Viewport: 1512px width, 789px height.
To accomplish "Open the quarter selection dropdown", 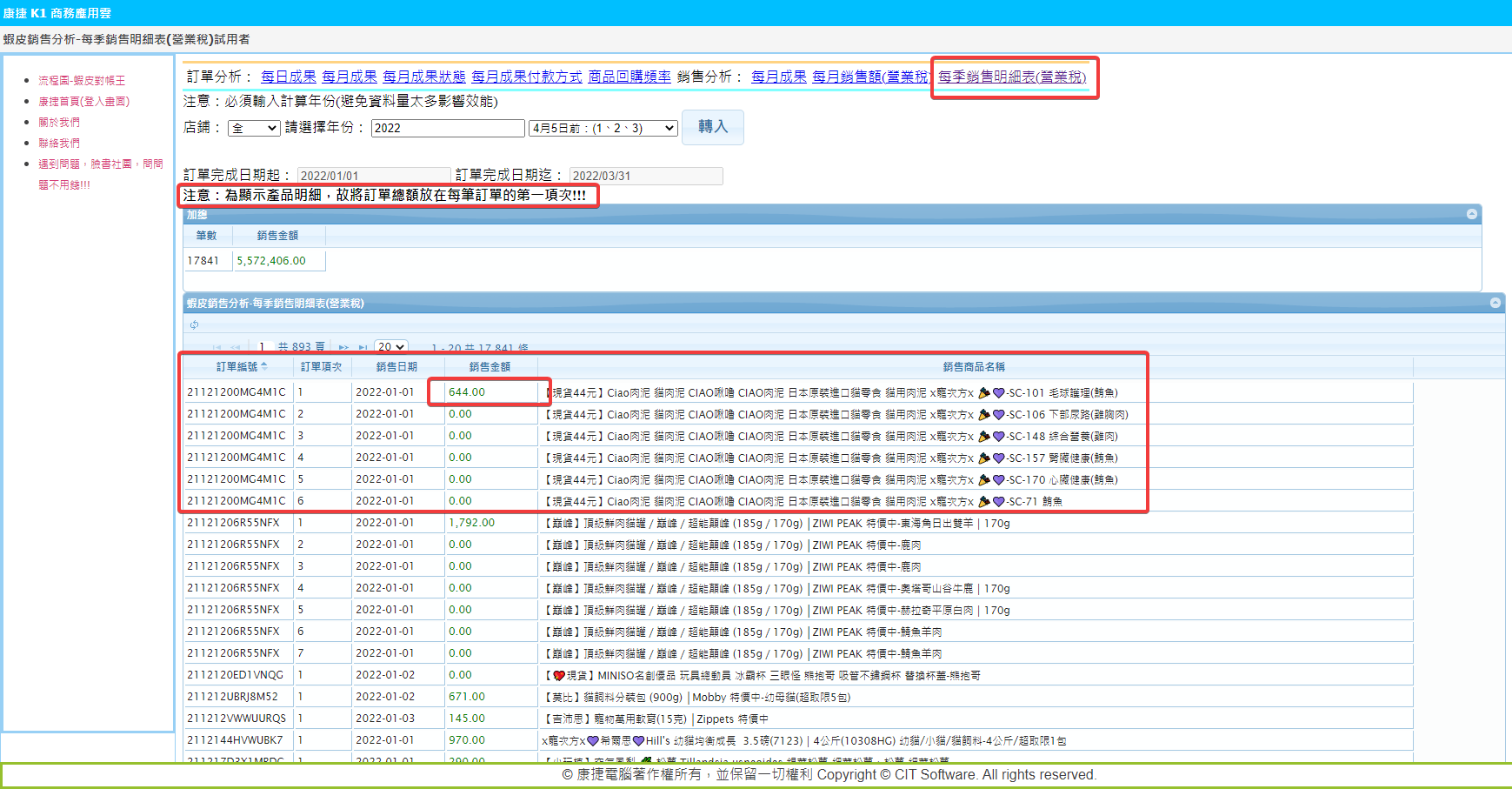I will 603,129.
